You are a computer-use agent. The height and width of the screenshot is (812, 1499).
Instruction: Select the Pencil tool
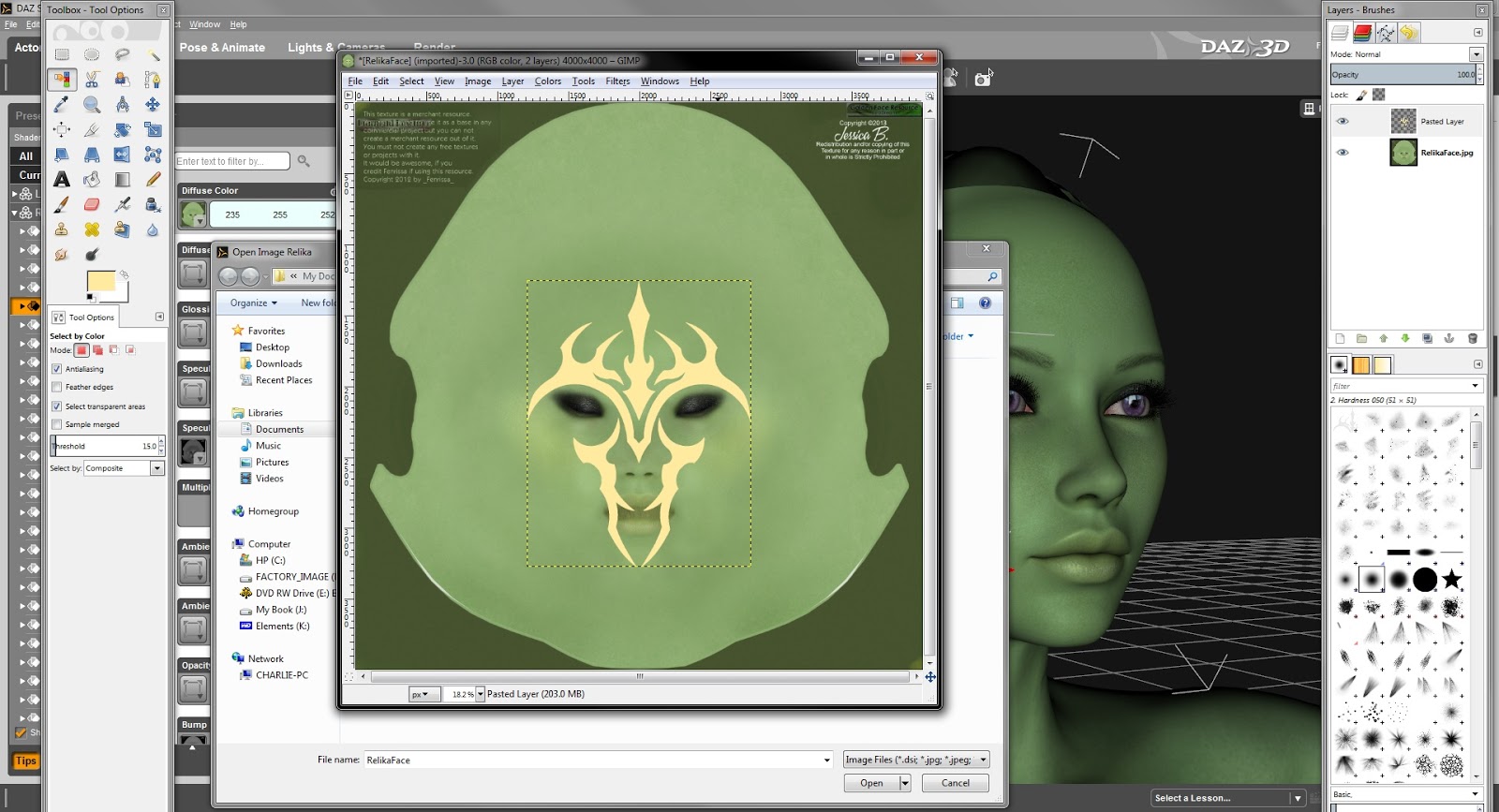[153, 179]
